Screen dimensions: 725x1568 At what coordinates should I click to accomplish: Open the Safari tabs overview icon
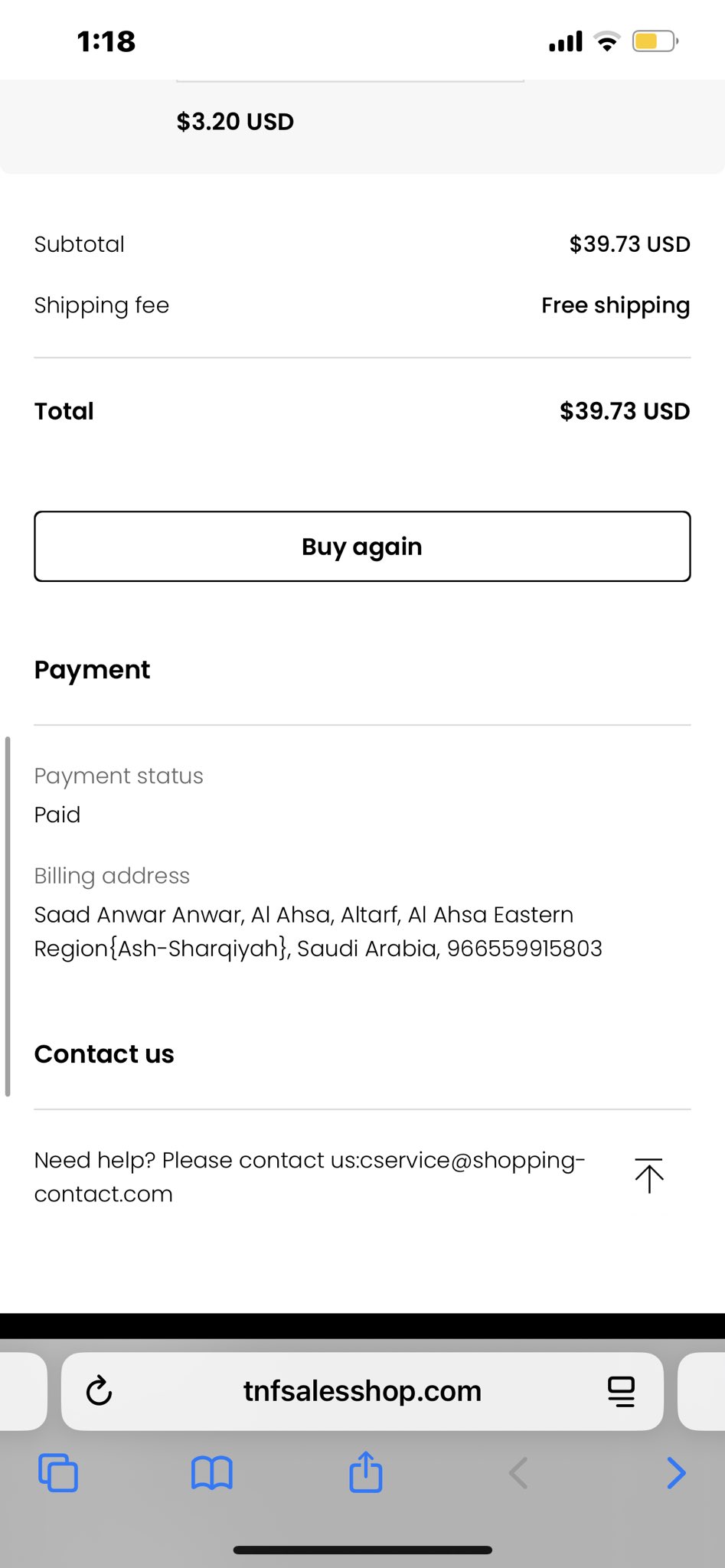pyautogui.click(x=58, y=1472)
